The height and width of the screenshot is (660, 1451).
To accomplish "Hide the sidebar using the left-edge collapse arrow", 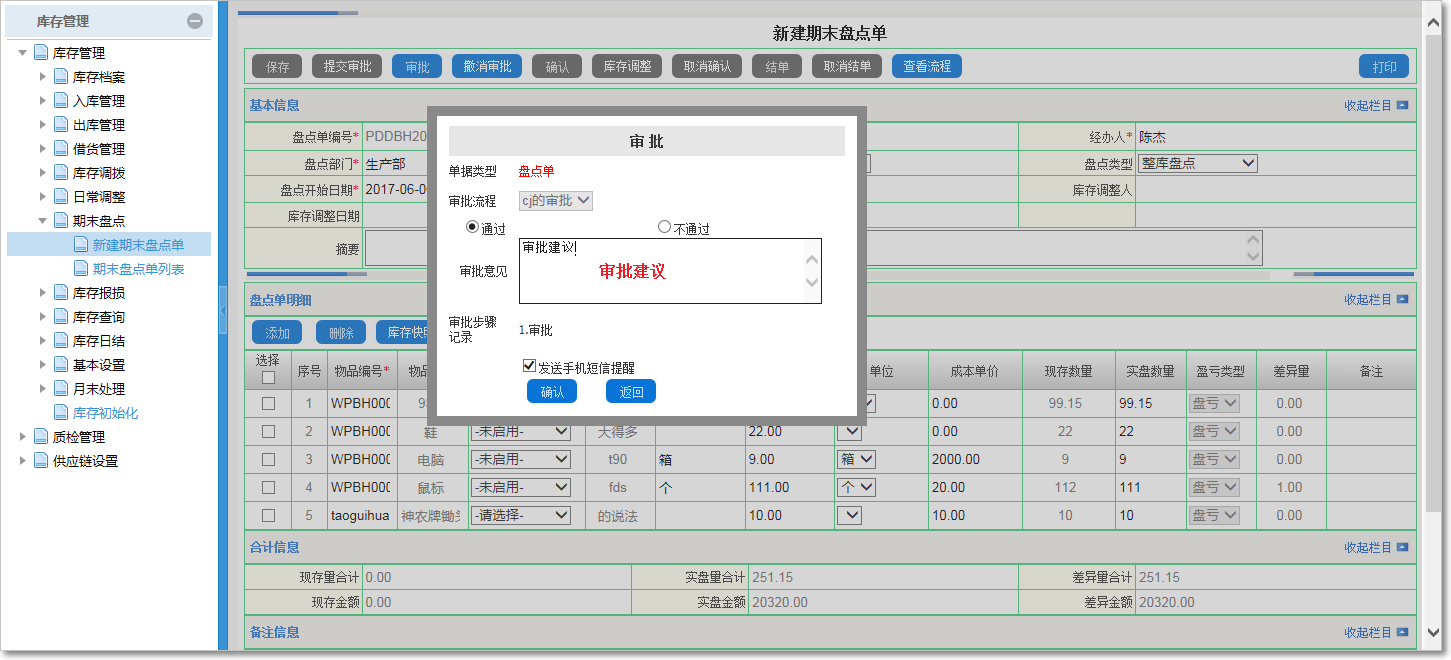I will (x=224, y=310).
